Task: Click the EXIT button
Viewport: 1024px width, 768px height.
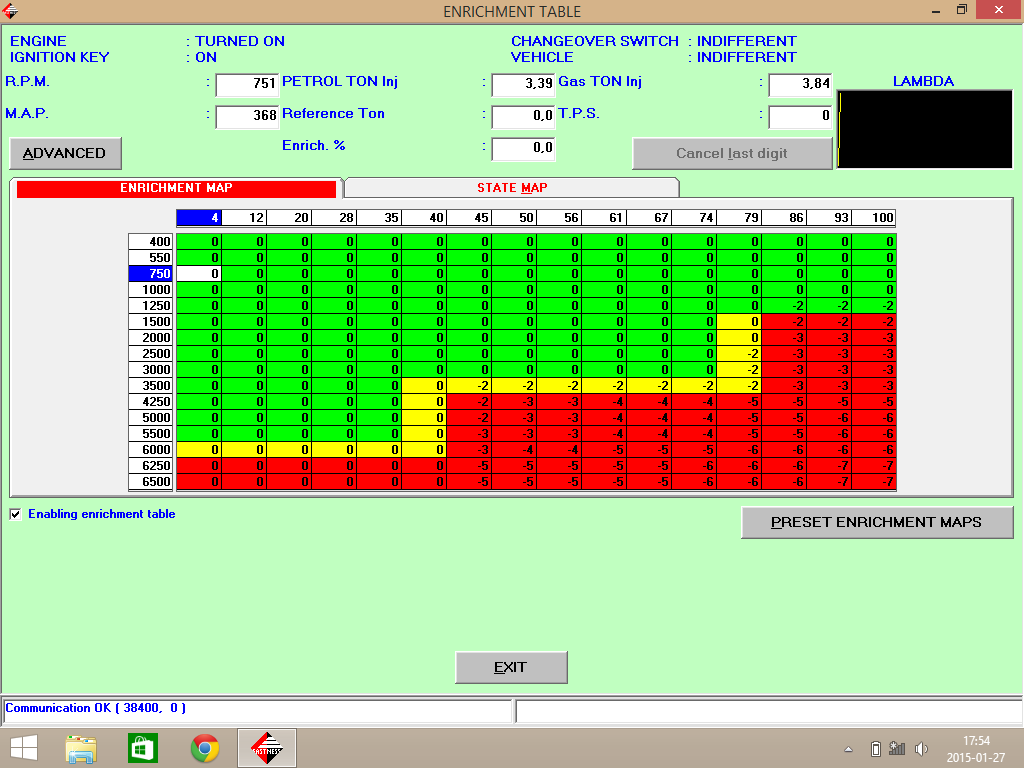Action: pyautogui.click(x=511, y=667)
